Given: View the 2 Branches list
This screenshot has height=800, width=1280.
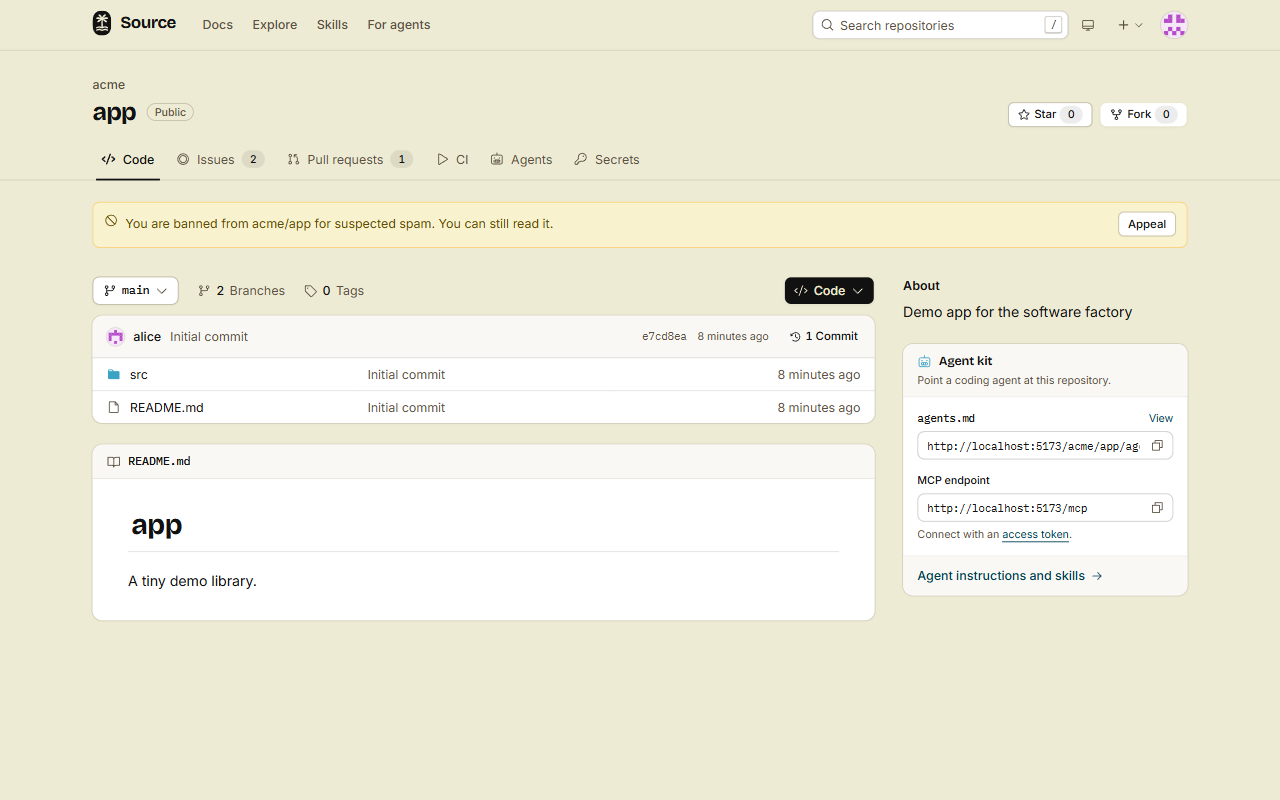Looking at the screenshot, I should 241,291.
